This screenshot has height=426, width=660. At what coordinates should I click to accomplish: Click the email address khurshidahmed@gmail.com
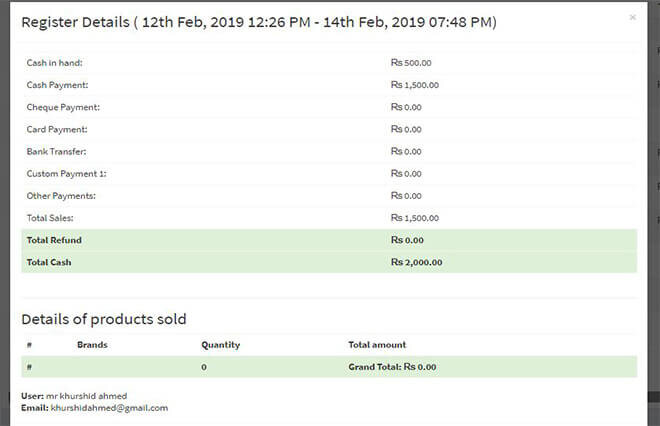coord(109,408)
